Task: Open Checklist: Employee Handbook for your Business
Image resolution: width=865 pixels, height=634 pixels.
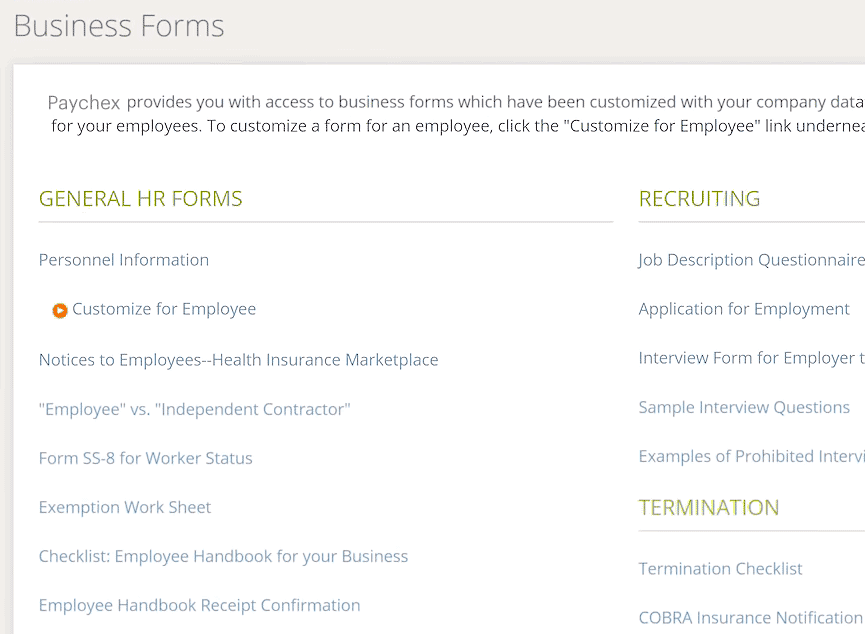Action: point(223,556)
